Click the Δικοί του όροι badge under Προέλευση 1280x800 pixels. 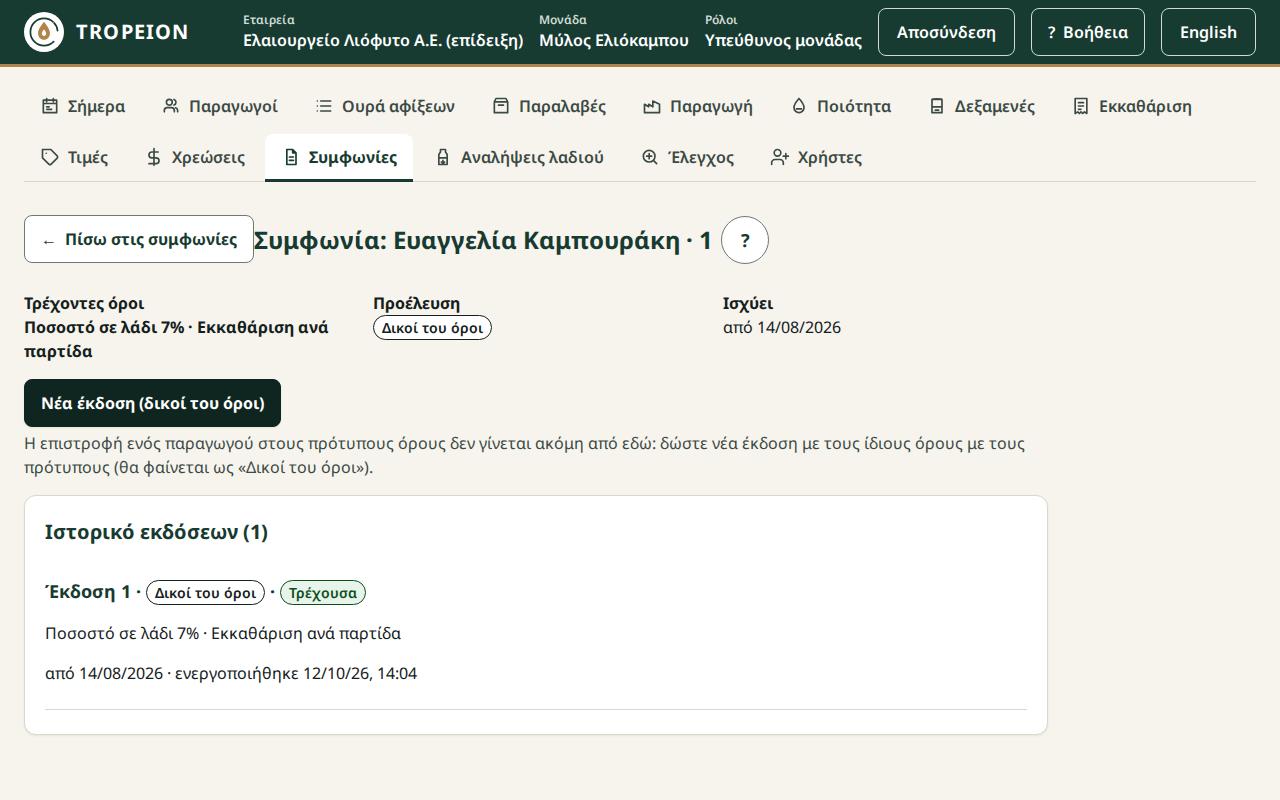pyautogui.click(x=432, y=328)
